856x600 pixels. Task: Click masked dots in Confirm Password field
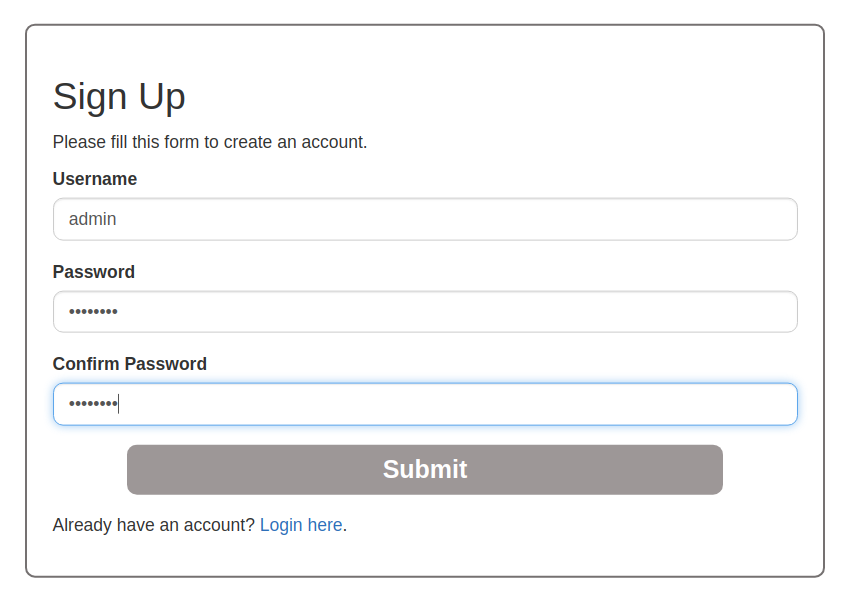[x=93, y=404]
